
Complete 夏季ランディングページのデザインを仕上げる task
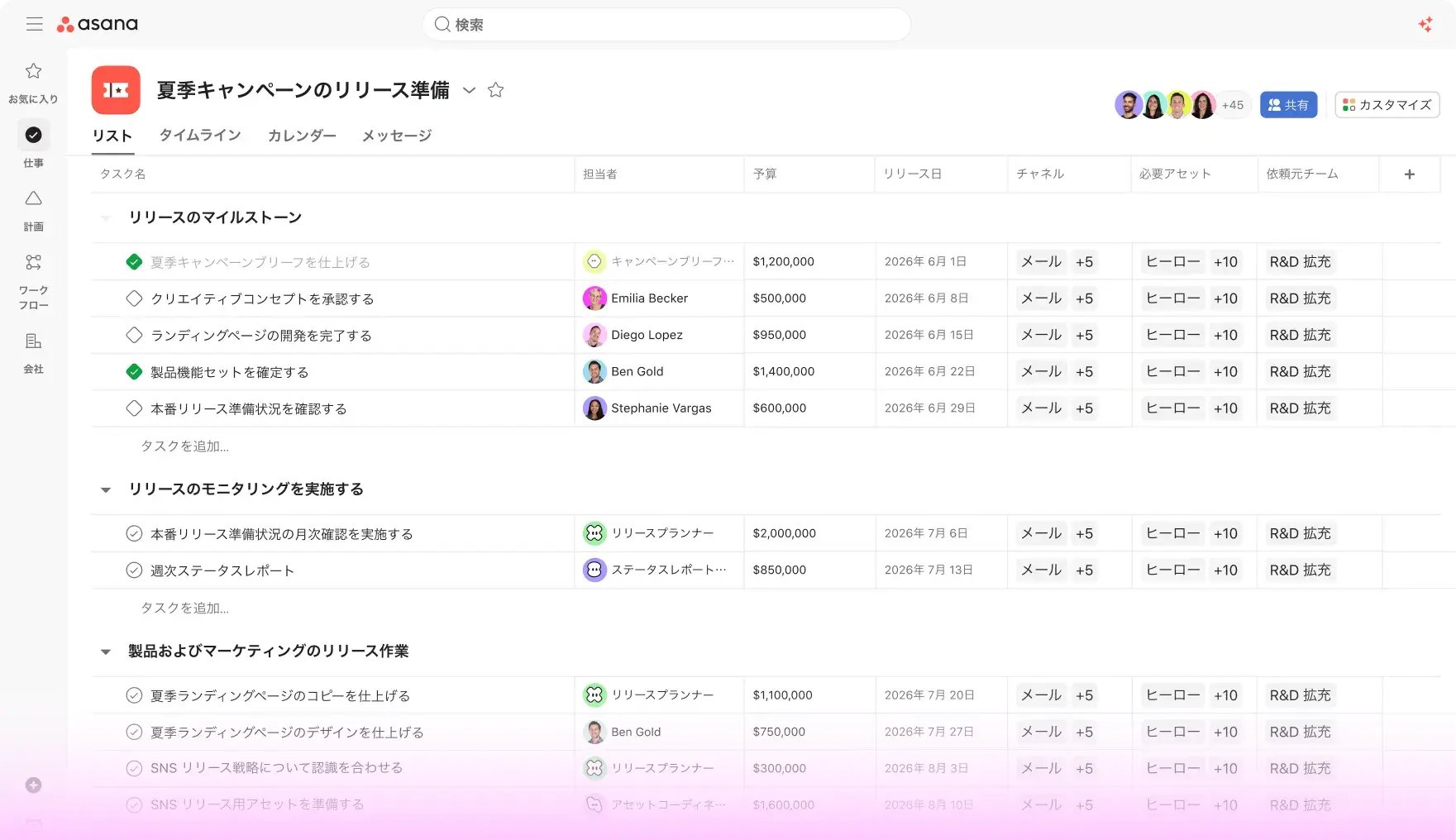click(x=134, y=732)
